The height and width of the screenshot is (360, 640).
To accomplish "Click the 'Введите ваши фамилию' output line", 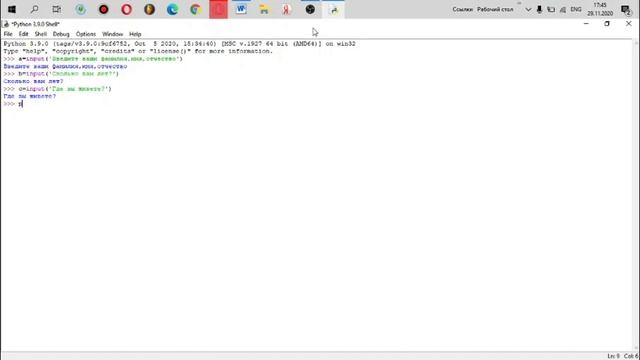I will coord(65,66).
